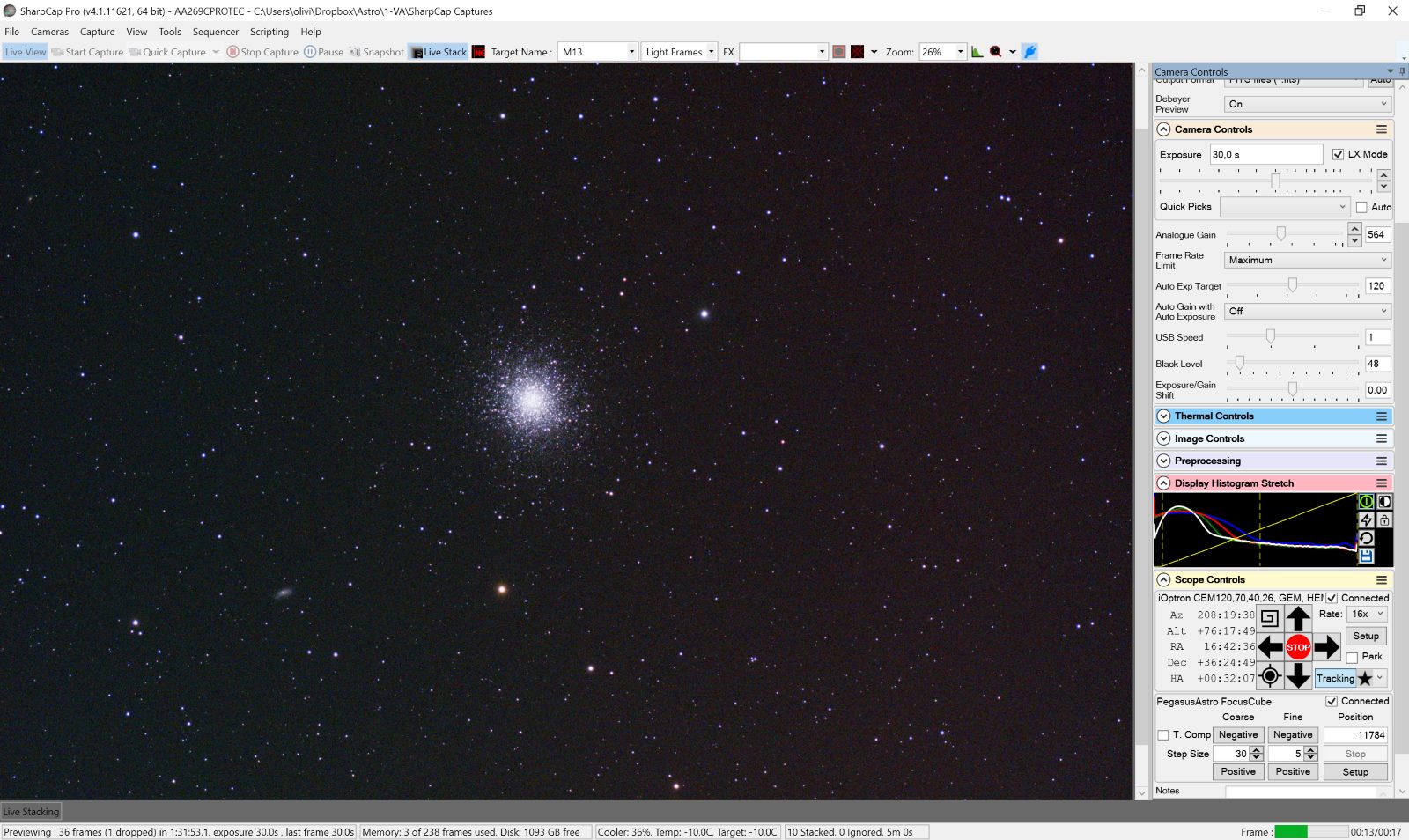Select the Live Stacking tab
This screenshot has width=1409, height=840.
(x=31, y=811)
